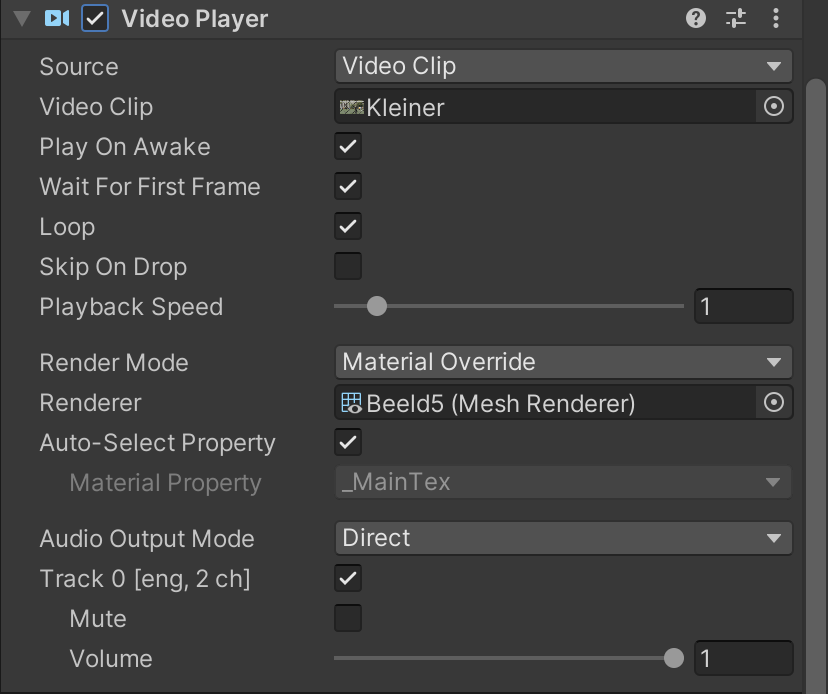Enable Skip On Drop

coord(348,267)
